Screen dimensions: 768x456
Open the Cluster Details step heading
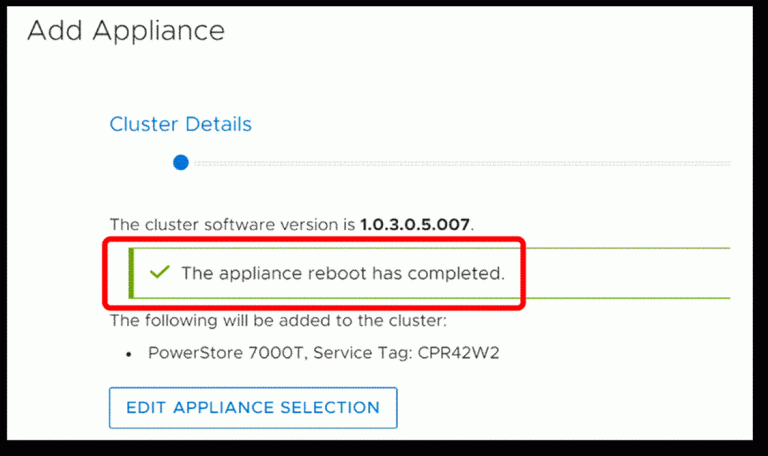[180, 124]
